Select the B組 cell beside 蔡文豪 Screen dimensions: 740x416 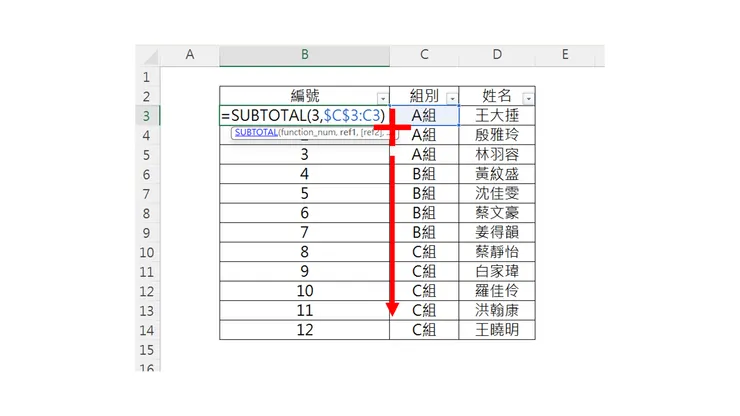point(424,213)
